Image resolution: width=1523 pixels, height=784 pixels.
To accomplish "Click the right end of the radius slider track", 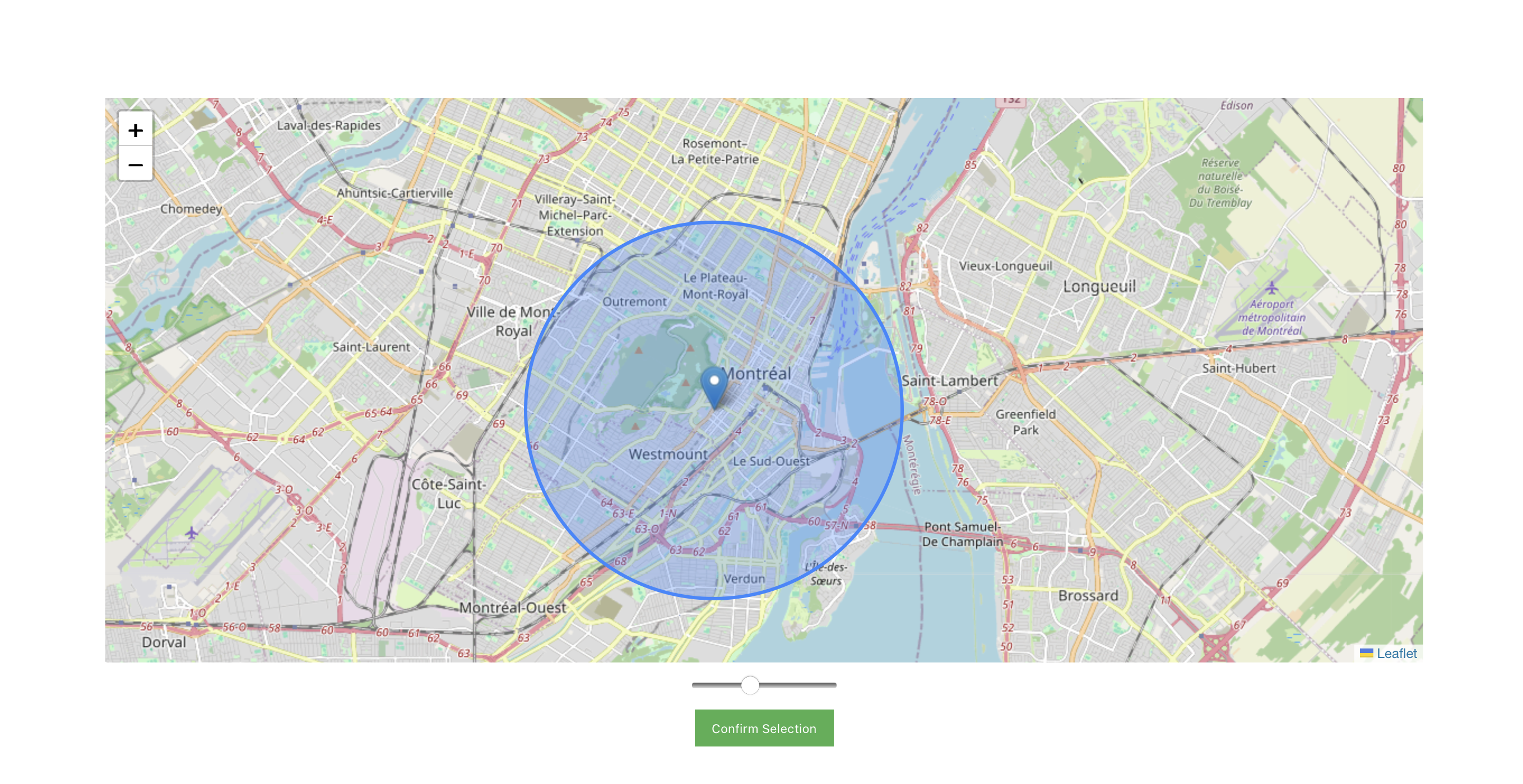I will point(833,685).
